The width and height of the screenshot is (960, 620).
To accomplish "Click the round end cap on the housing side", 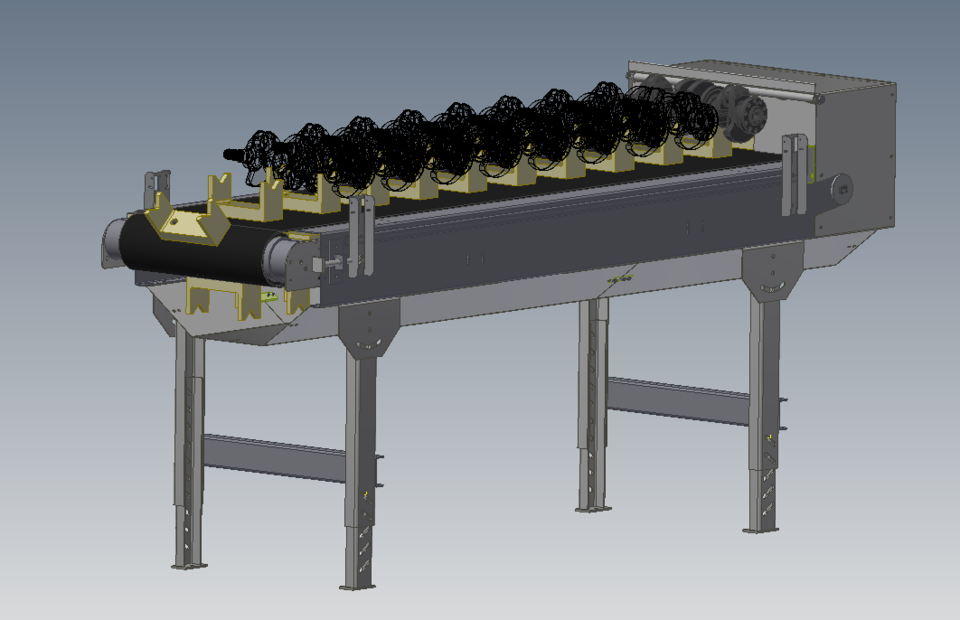I will pyautogui.click(x=841, y=188).
